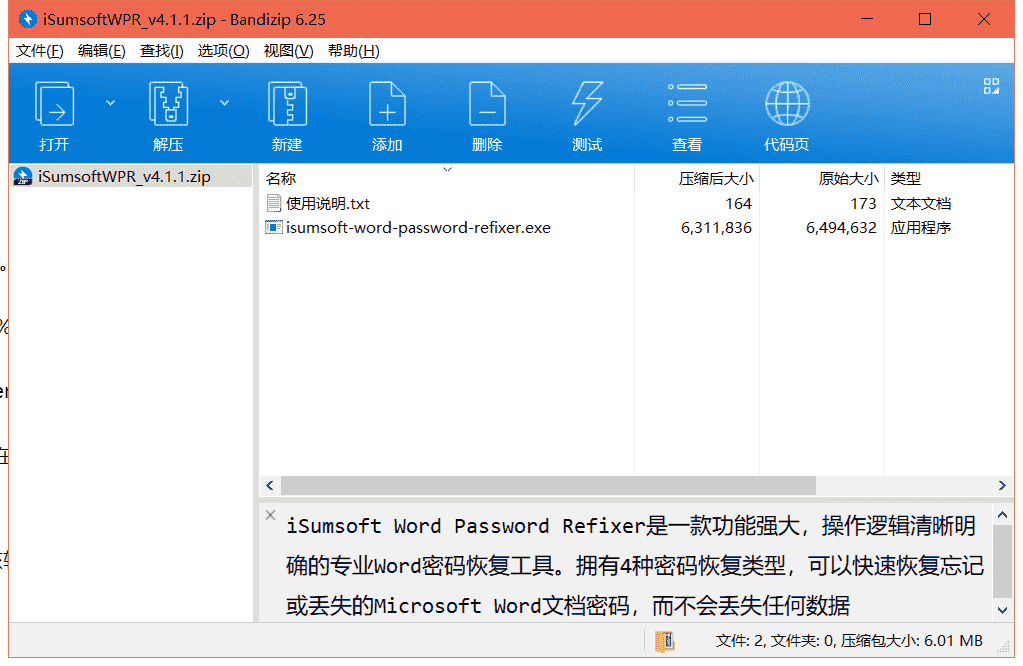Click the zip icon beside iSumsoftWPR_v4.1.1.zip in the tree

[23, 176]
